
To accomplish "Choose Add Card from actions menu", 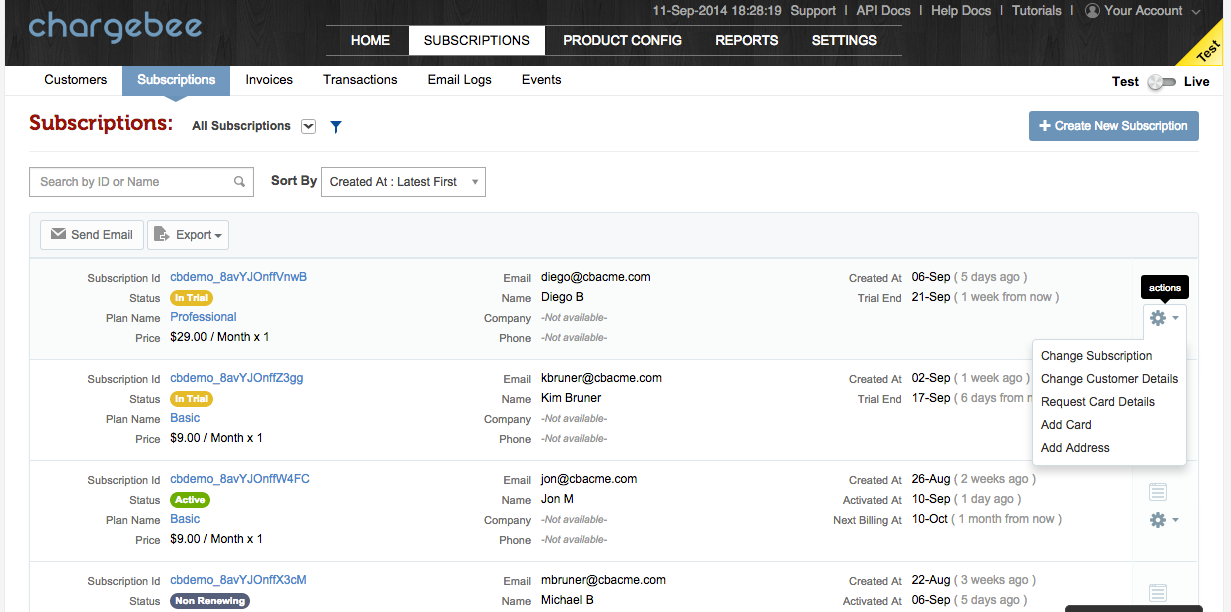I will click(1066, 425).
